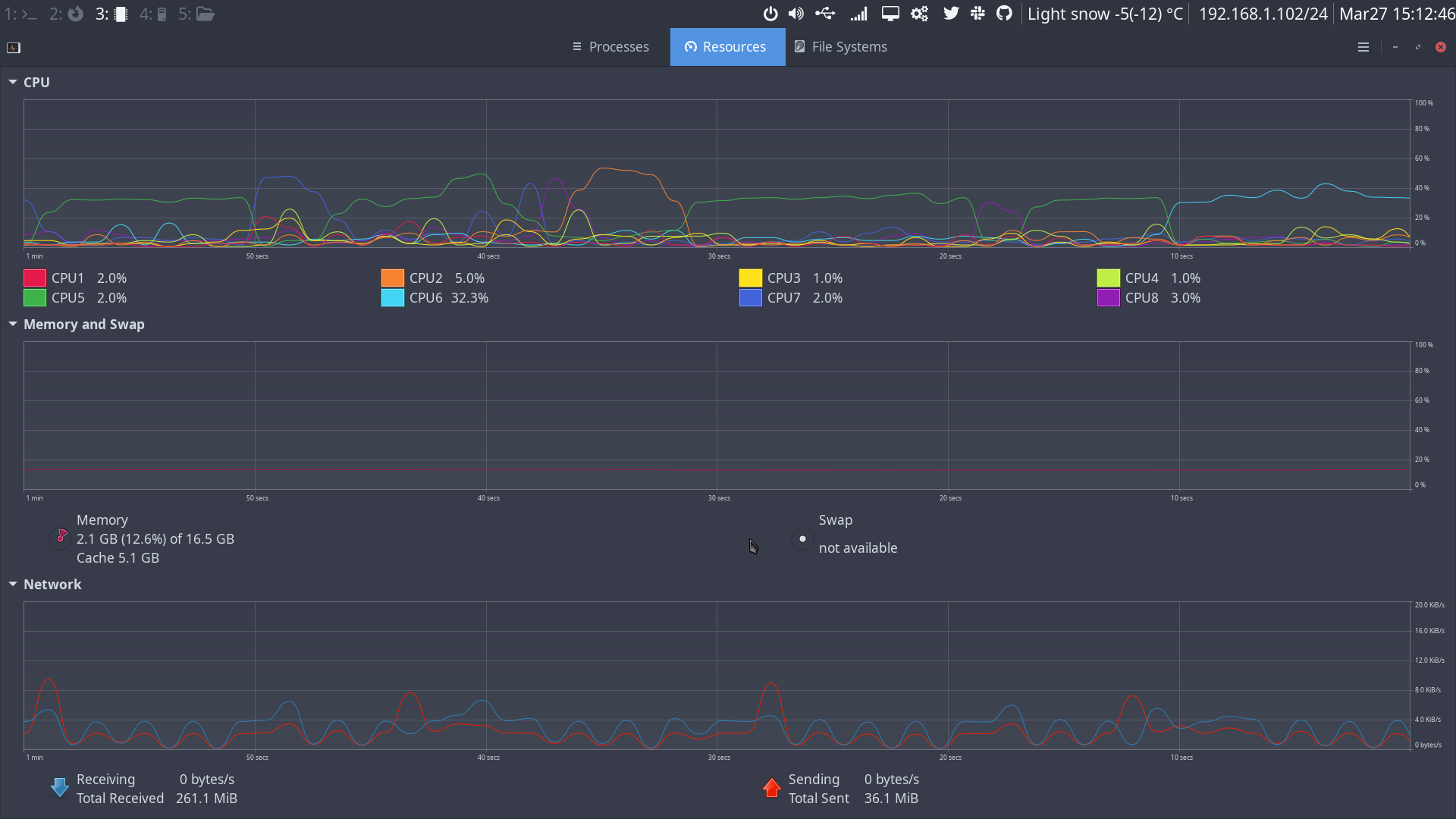Click the Resources tab button

click(x=726, y=46)
